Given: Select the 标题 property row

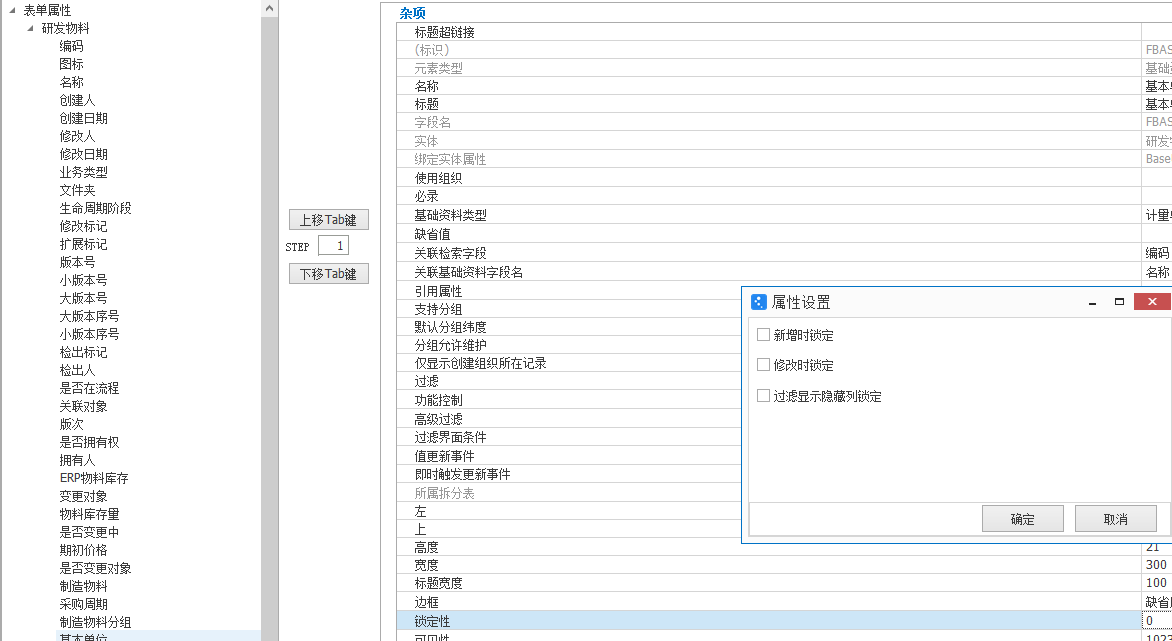Looking at the screenshot, I should click(784, 104).
